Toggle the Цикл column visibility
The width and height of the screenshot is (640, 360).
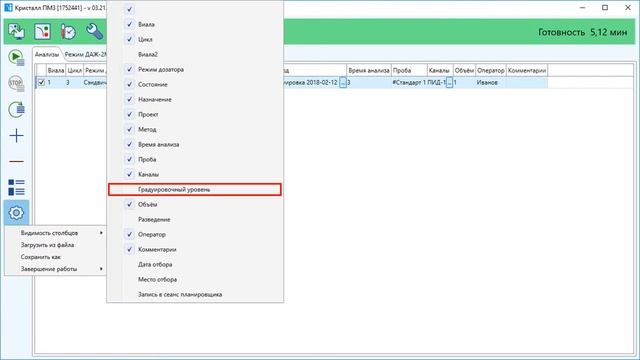195,39
